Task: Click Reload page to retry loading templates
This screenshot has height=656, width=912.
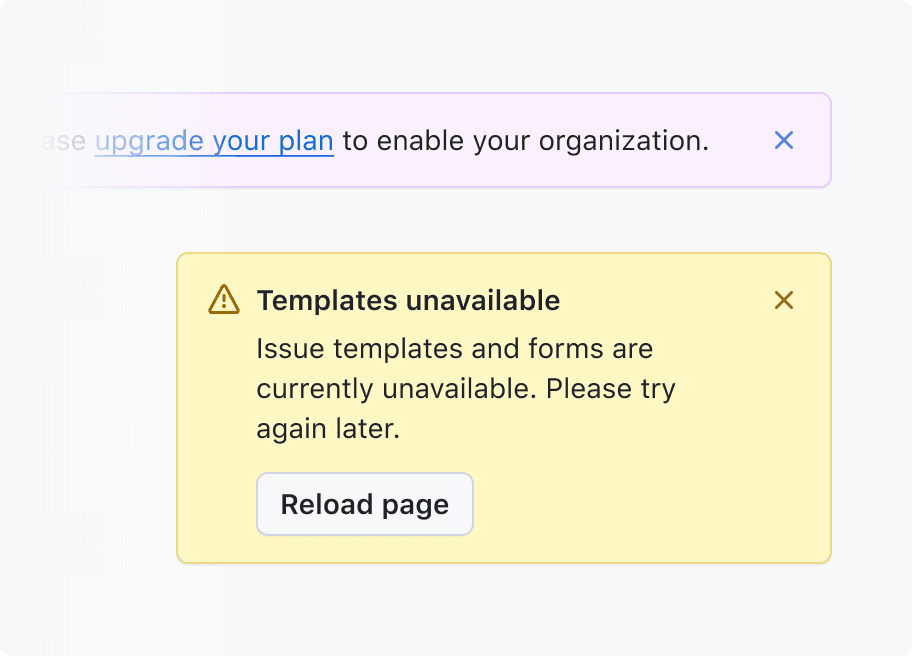Action: click(x=364, y=504)
